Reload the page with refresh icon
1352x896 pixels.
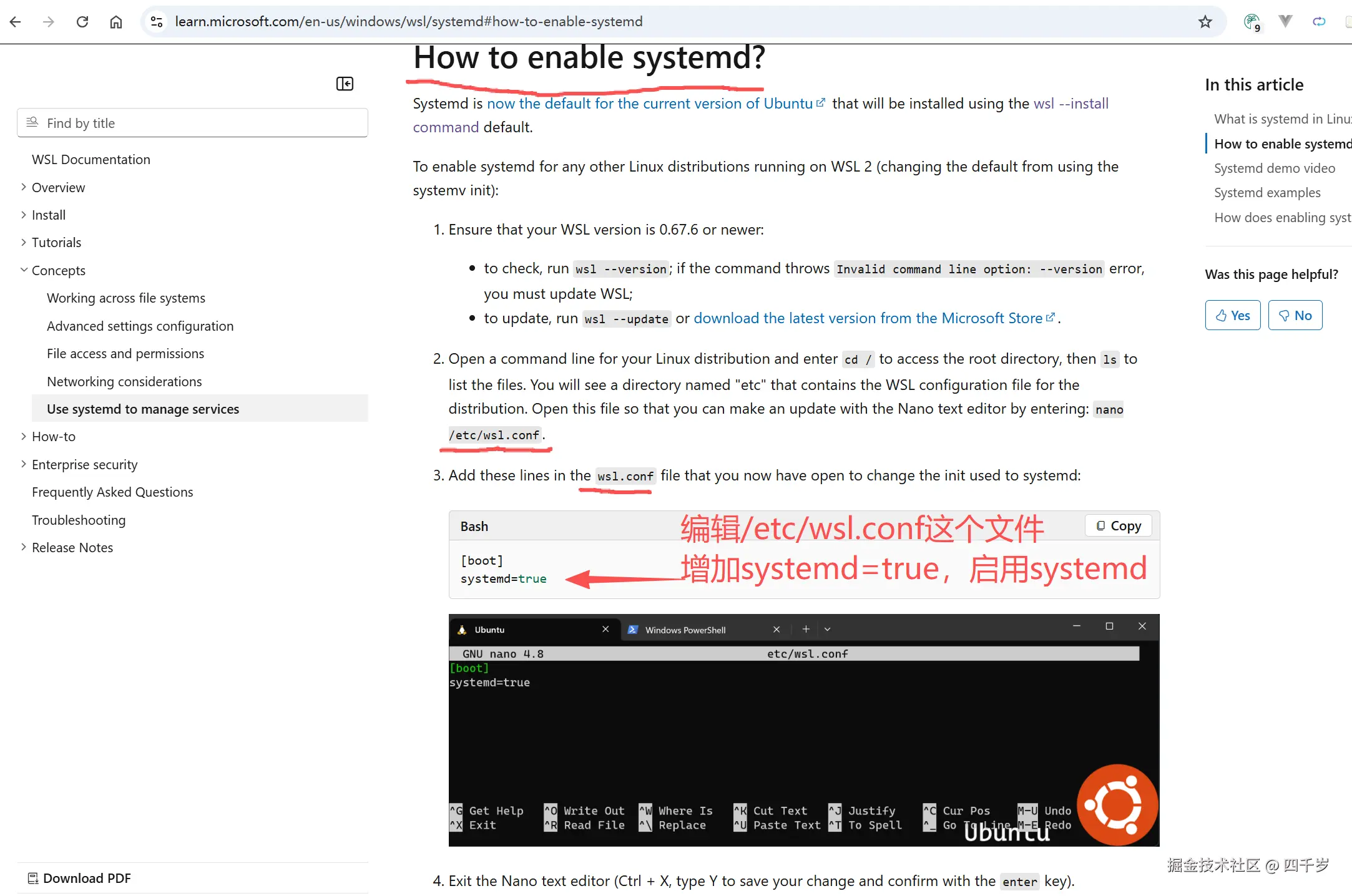click(82, 22)
